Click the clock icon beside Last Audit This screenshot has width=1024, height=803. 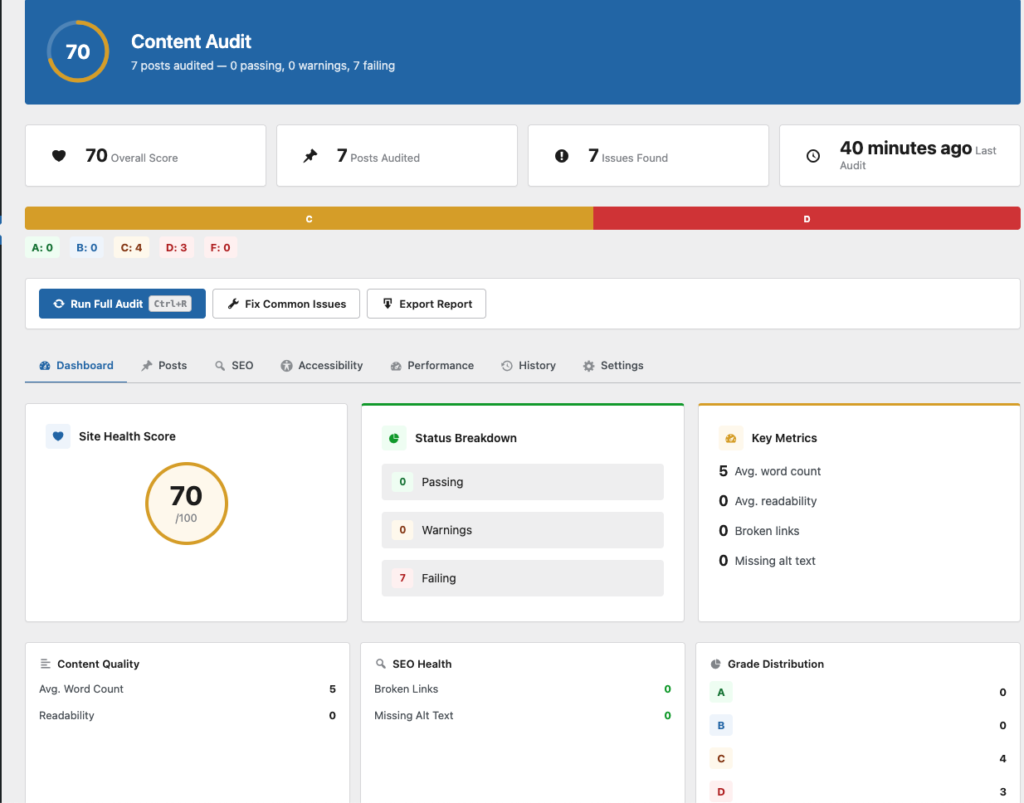click(813, 156)
